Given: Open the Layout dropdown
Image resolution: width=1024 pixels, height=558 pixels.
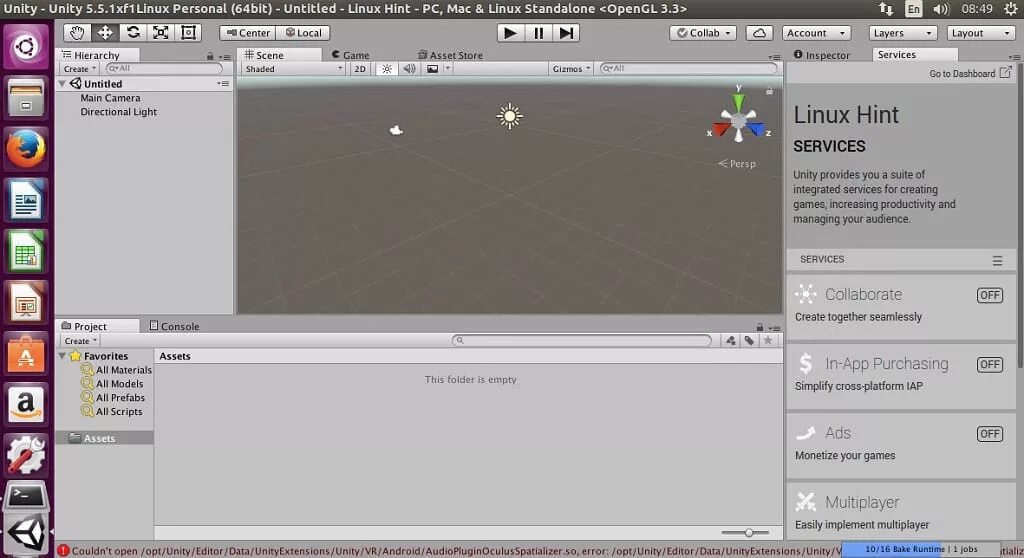Looking at the screenshot, I should (980, 33).
